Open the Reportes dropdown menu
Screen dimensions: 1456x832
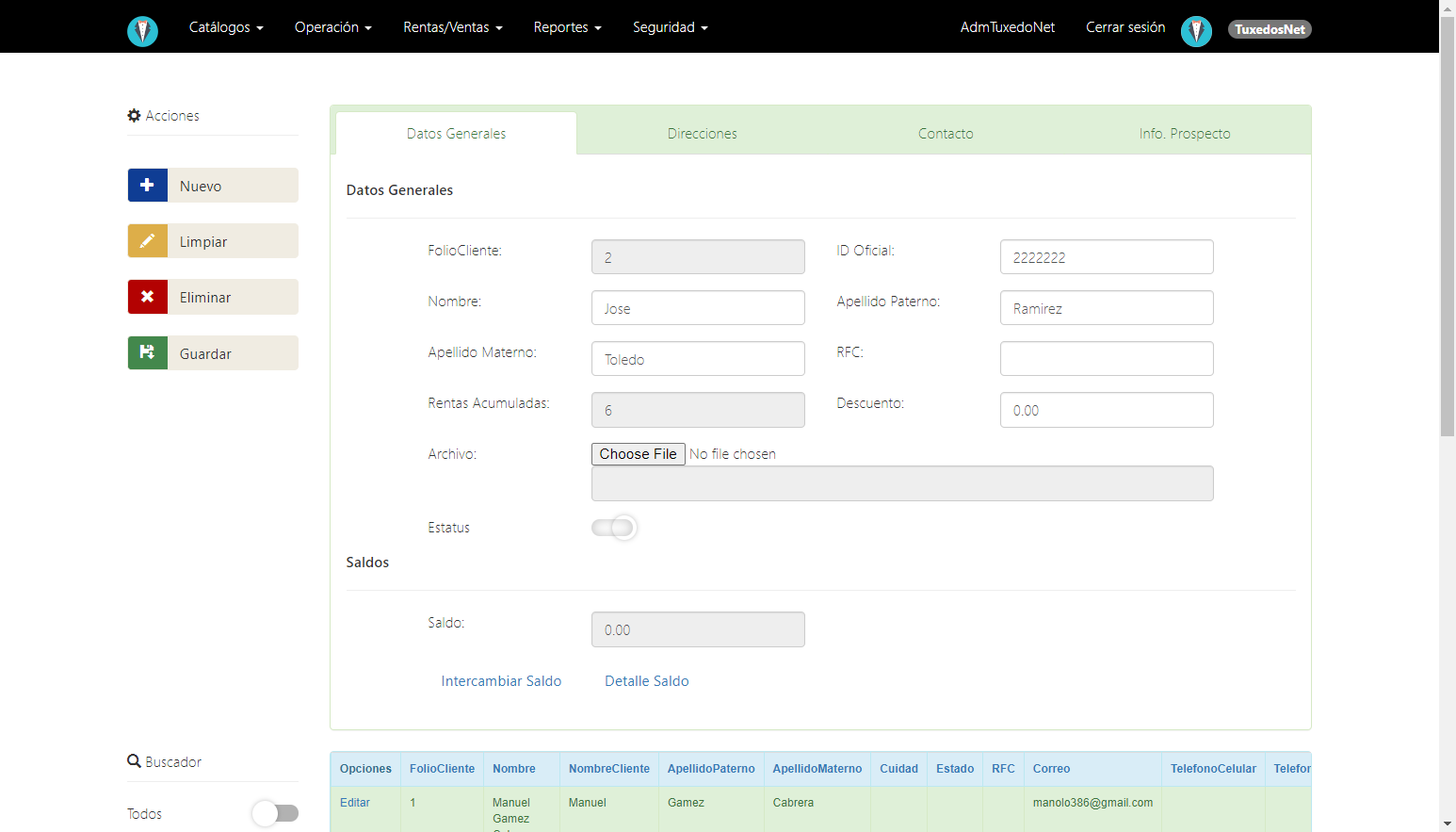click(567, 27)
